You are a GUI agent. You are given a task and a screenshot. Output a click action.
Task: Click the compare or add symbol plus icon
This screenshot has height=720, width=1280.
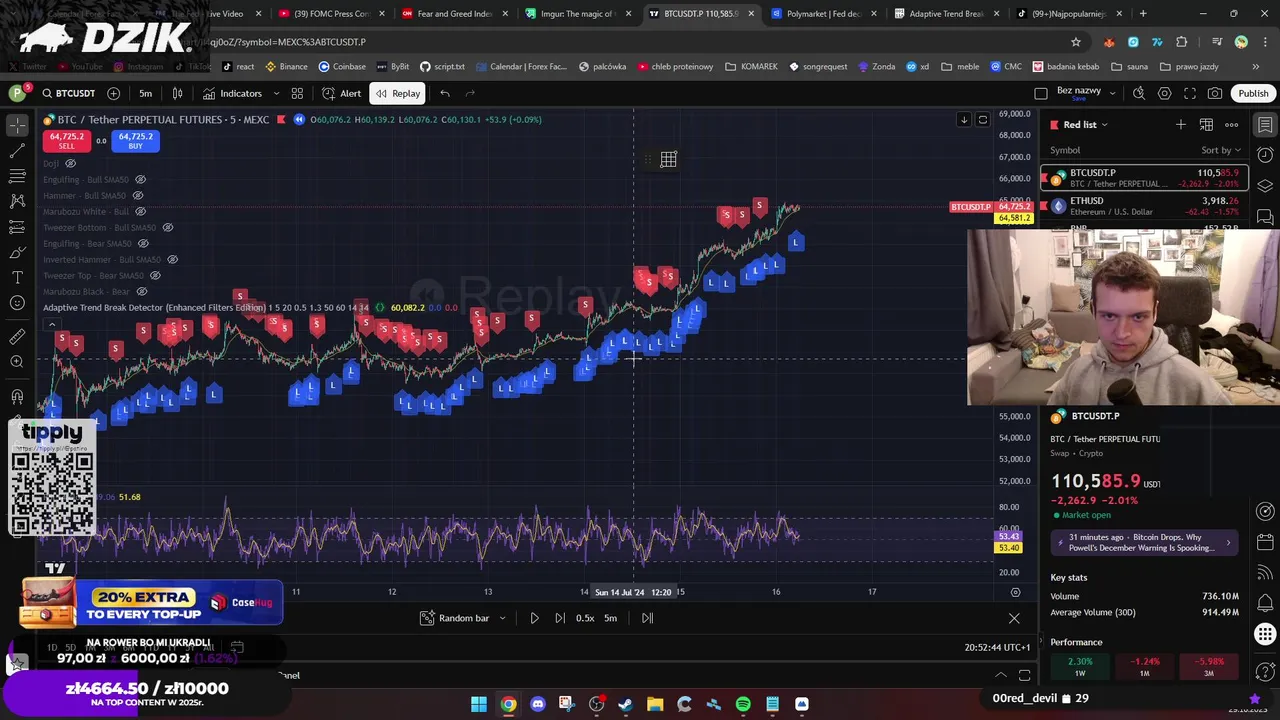tap(113, 93)
